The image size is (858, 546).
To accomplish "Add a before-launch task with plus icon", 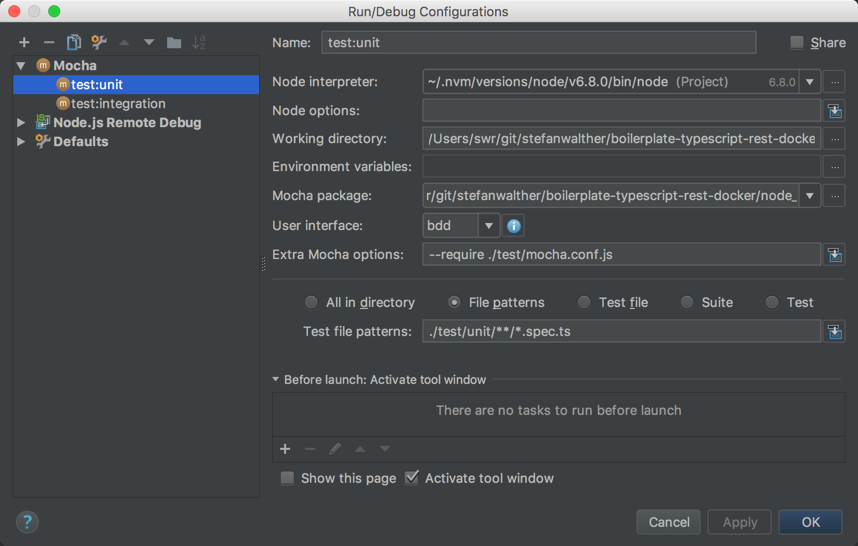I will [x=285, y=449].
